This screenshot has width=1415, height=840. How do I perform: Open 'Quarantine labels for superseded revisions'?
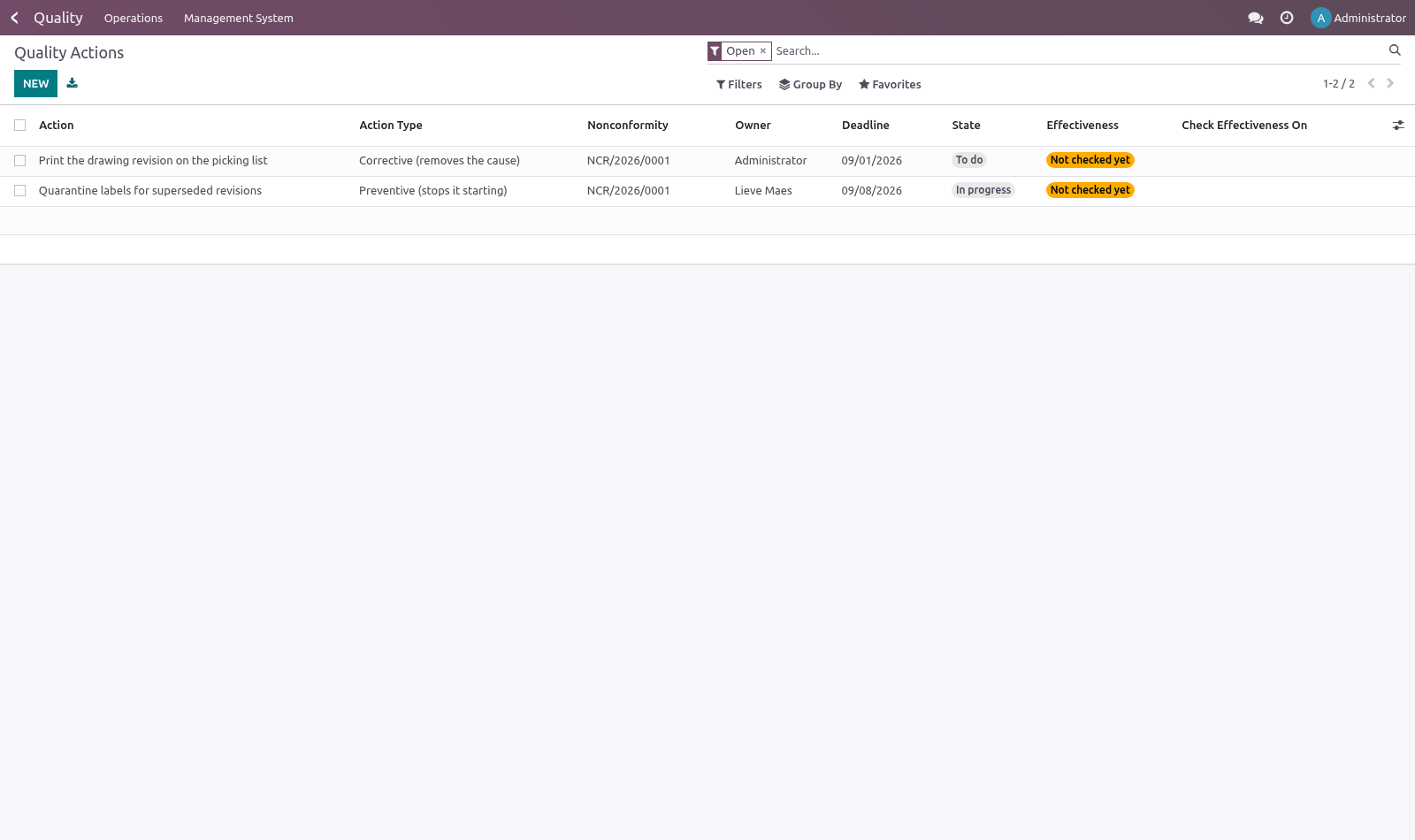(x=150, y=191)
